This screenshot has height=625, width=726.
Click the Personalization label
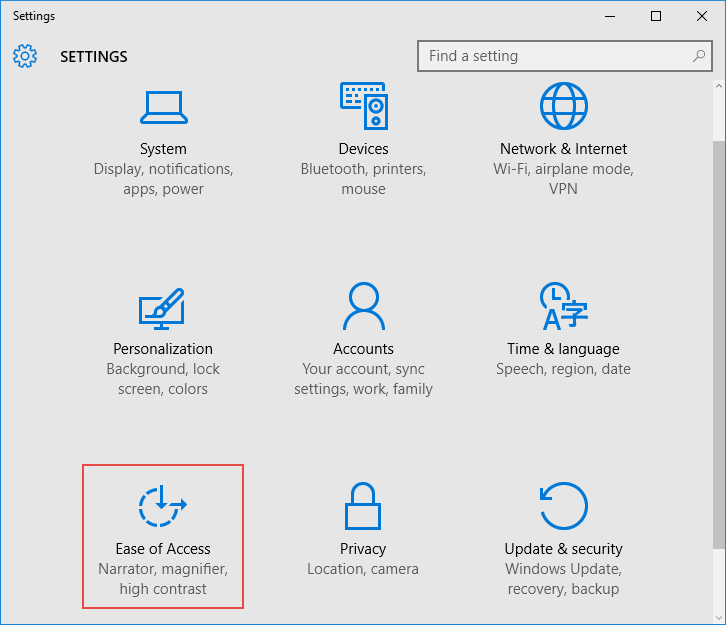163,349
